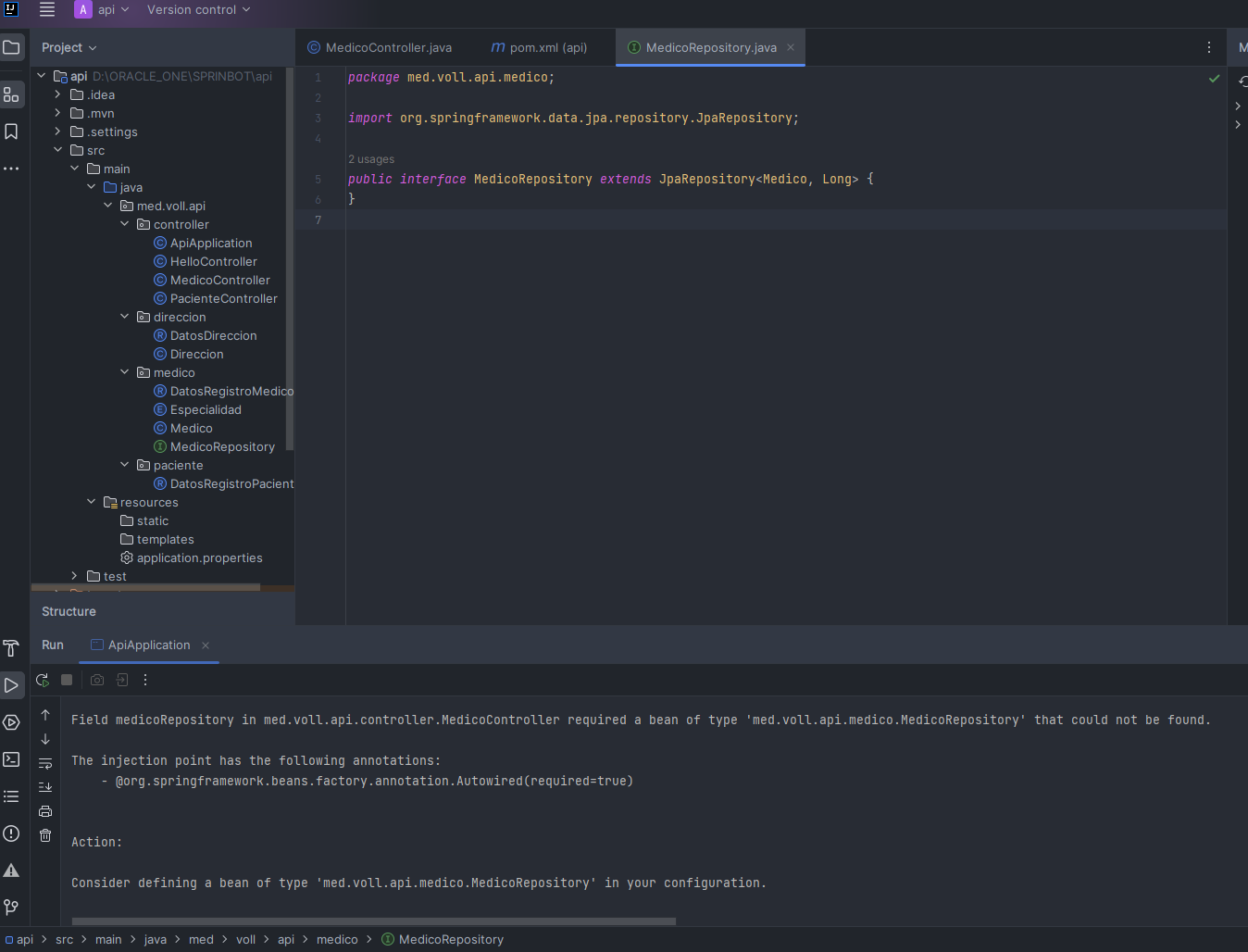
Task: Switch to pom.xml (api) tab
Action: (539, 47)
